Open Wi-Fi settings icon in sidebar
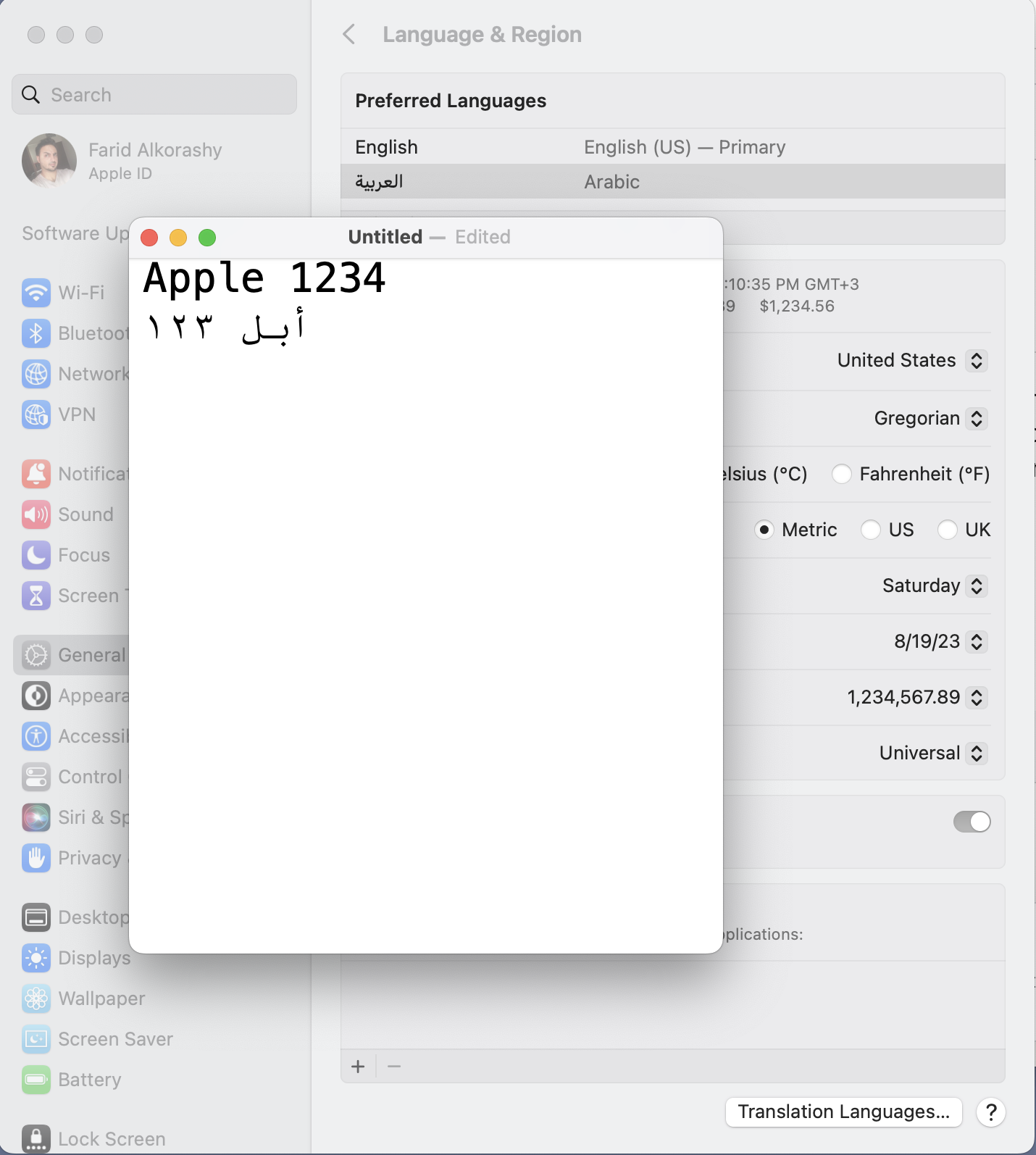The image size is (1036, 1155). 36,293
